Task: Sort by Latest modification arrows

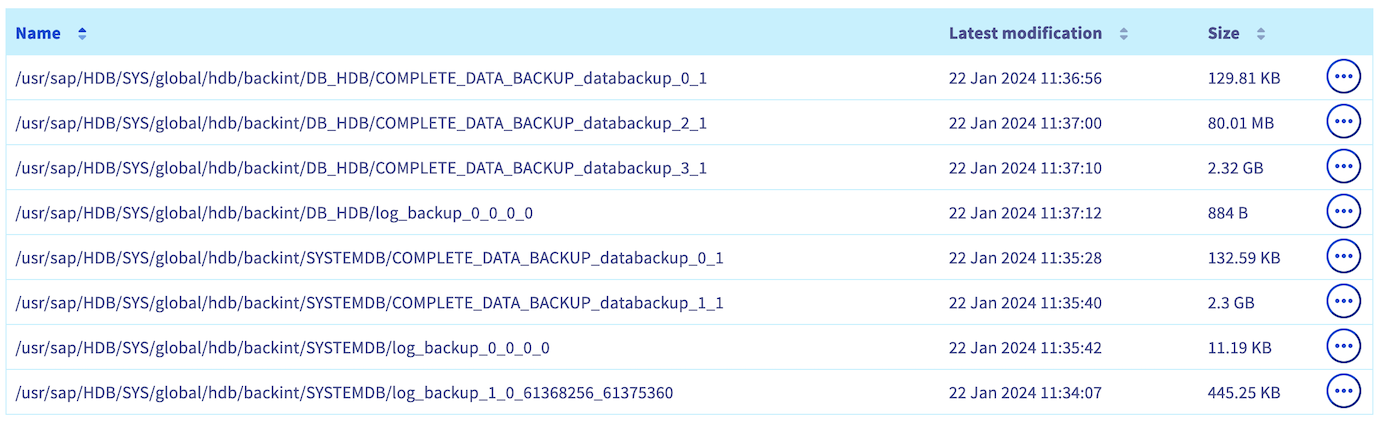Action: [x=1123, y=34]
